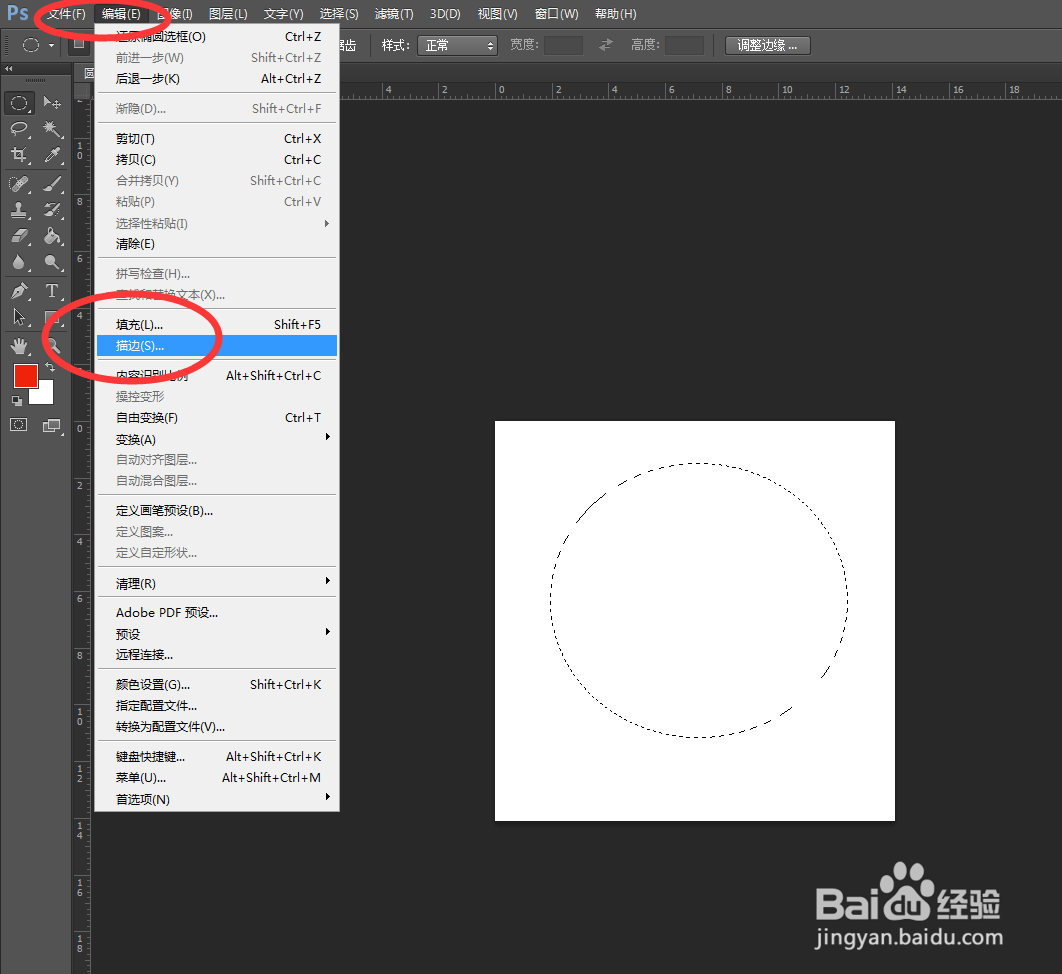Choose Adobe PDF 预设... menu entry

click(x=217, y=612)
